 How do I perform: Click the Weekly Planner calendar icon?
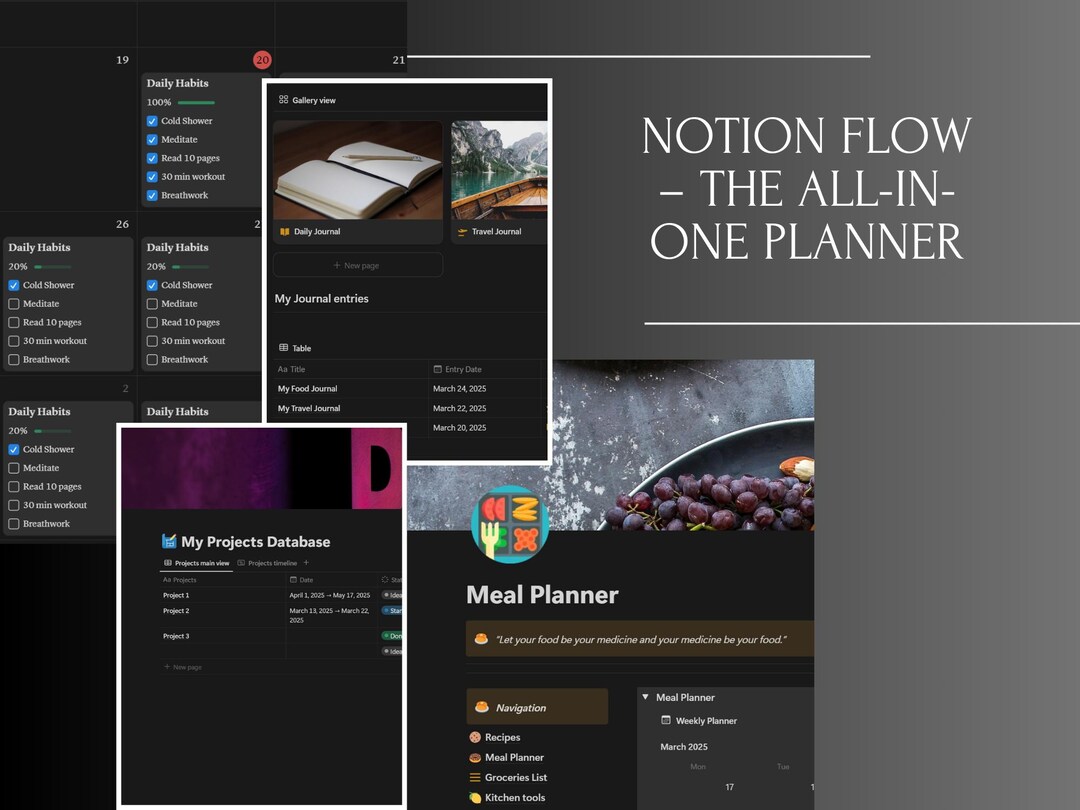668,720
